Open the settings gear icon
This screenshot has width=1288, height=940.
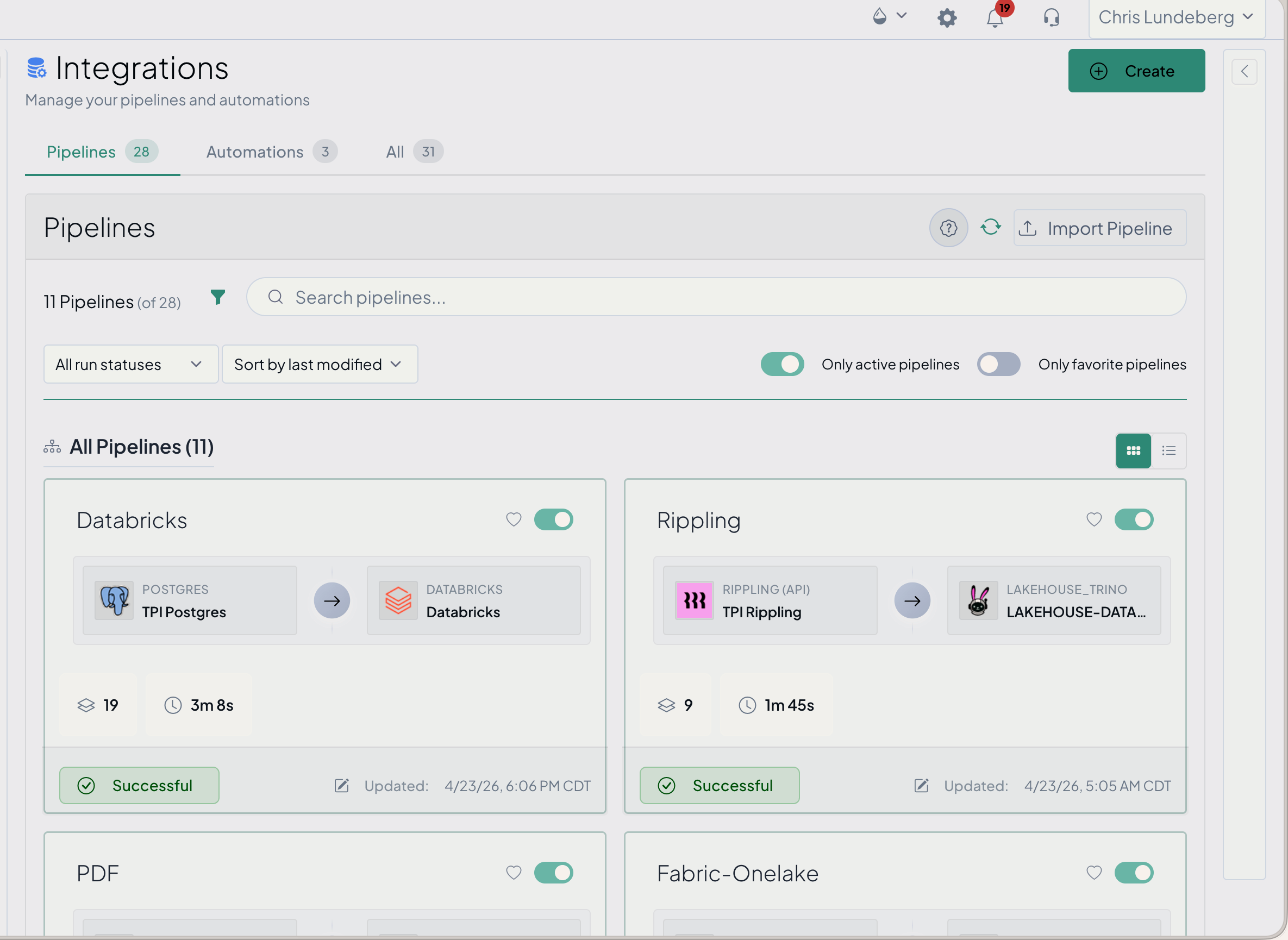947,17
